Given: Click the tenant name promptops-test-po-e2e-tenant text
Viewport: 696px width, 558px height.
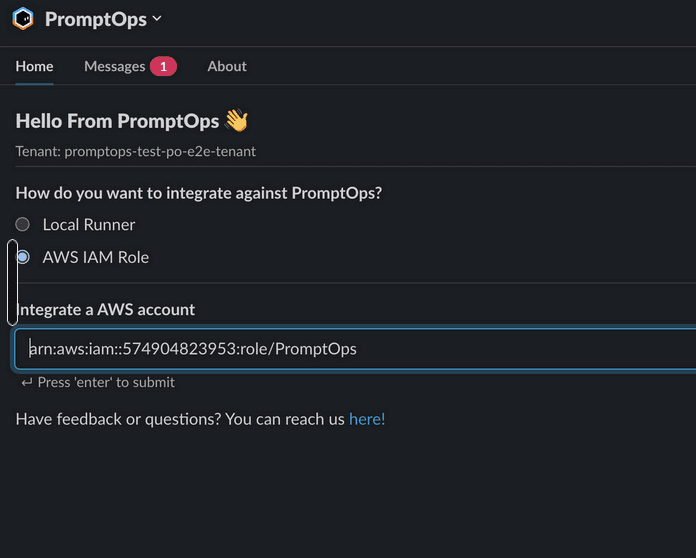Looking at the screenshot, I should (x=160, y=151).
